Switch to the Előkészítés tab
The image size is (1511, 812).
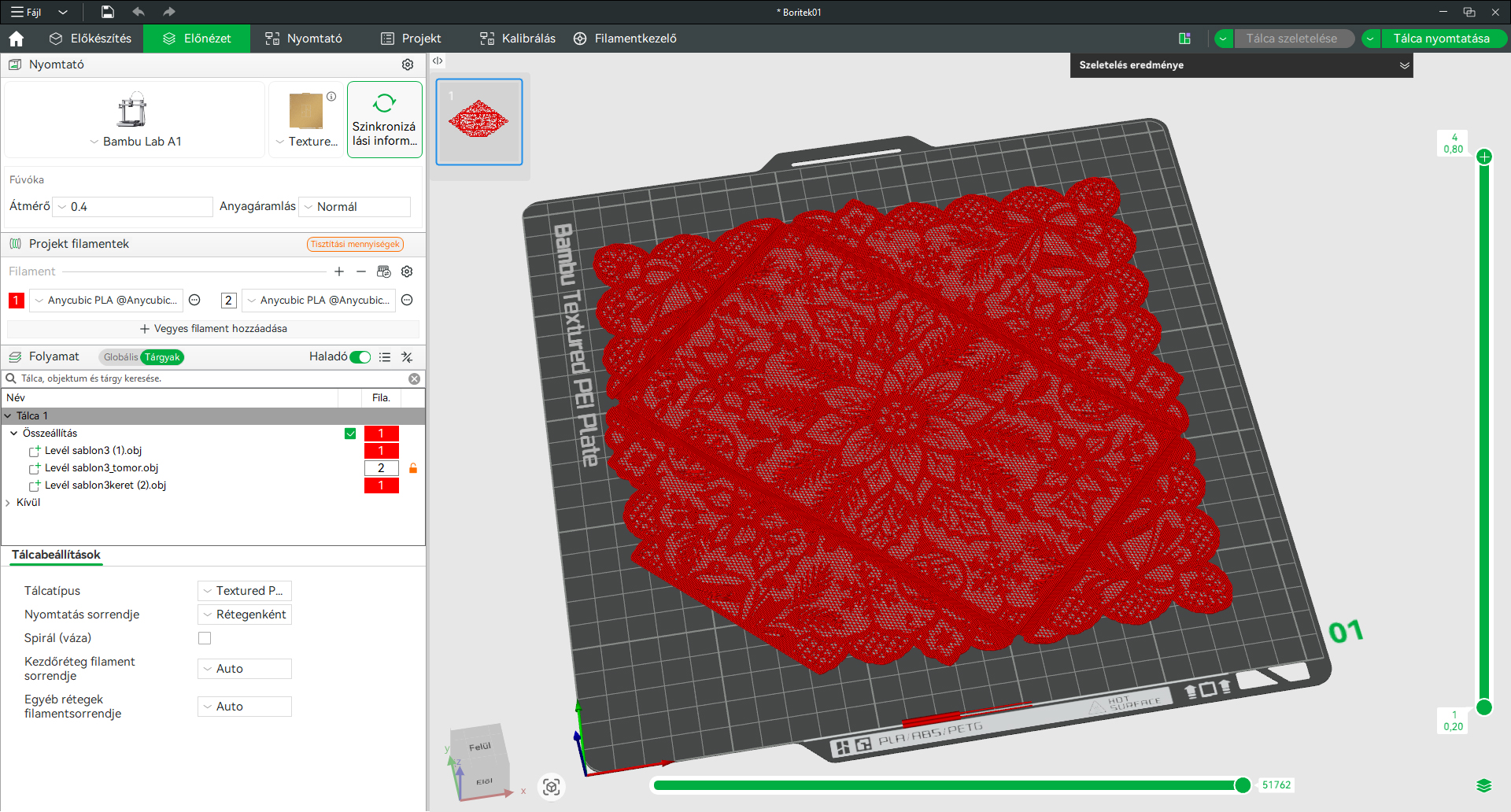pos(91,39)
